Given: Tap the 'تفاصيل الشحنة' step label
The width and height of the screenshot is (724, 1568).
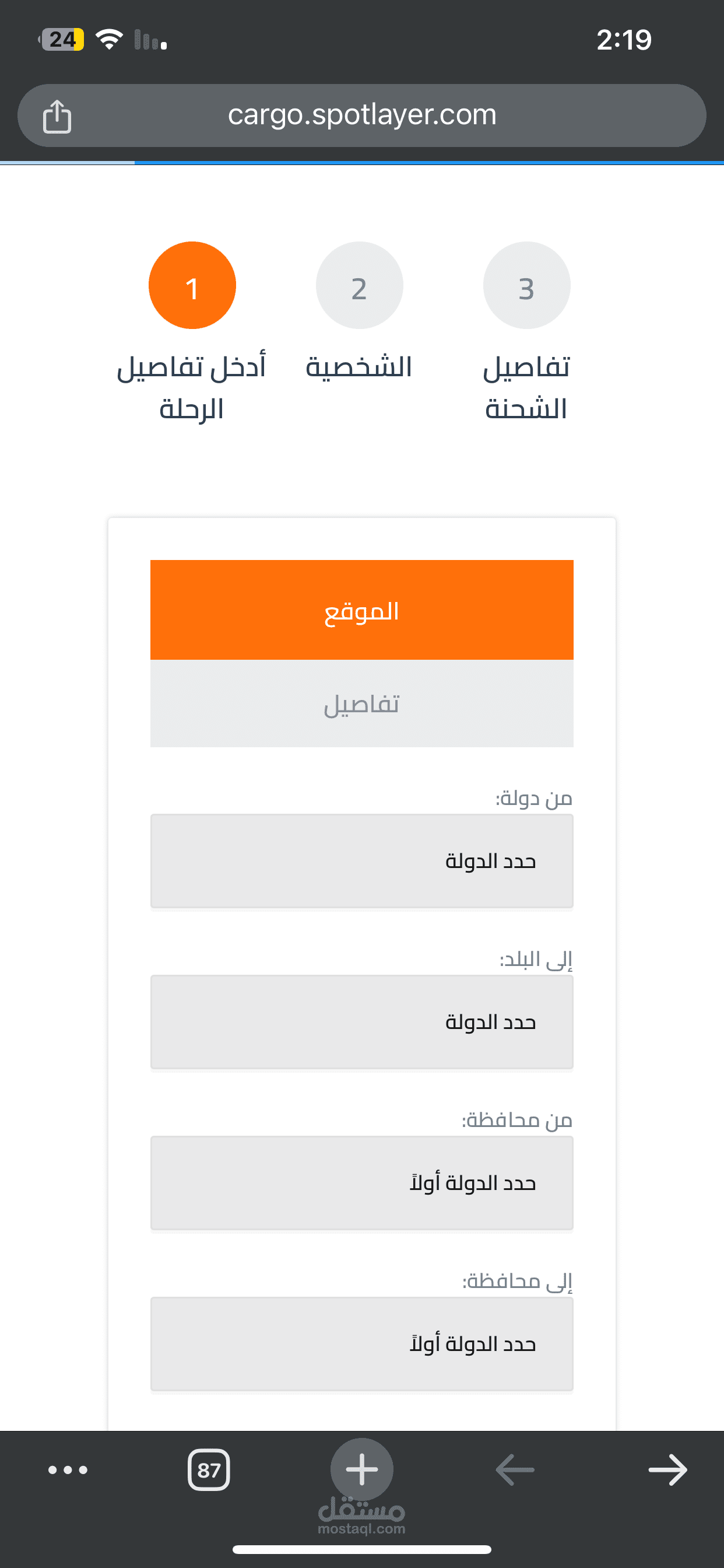Looking at the screenshot, I should [x=526, y=388].
